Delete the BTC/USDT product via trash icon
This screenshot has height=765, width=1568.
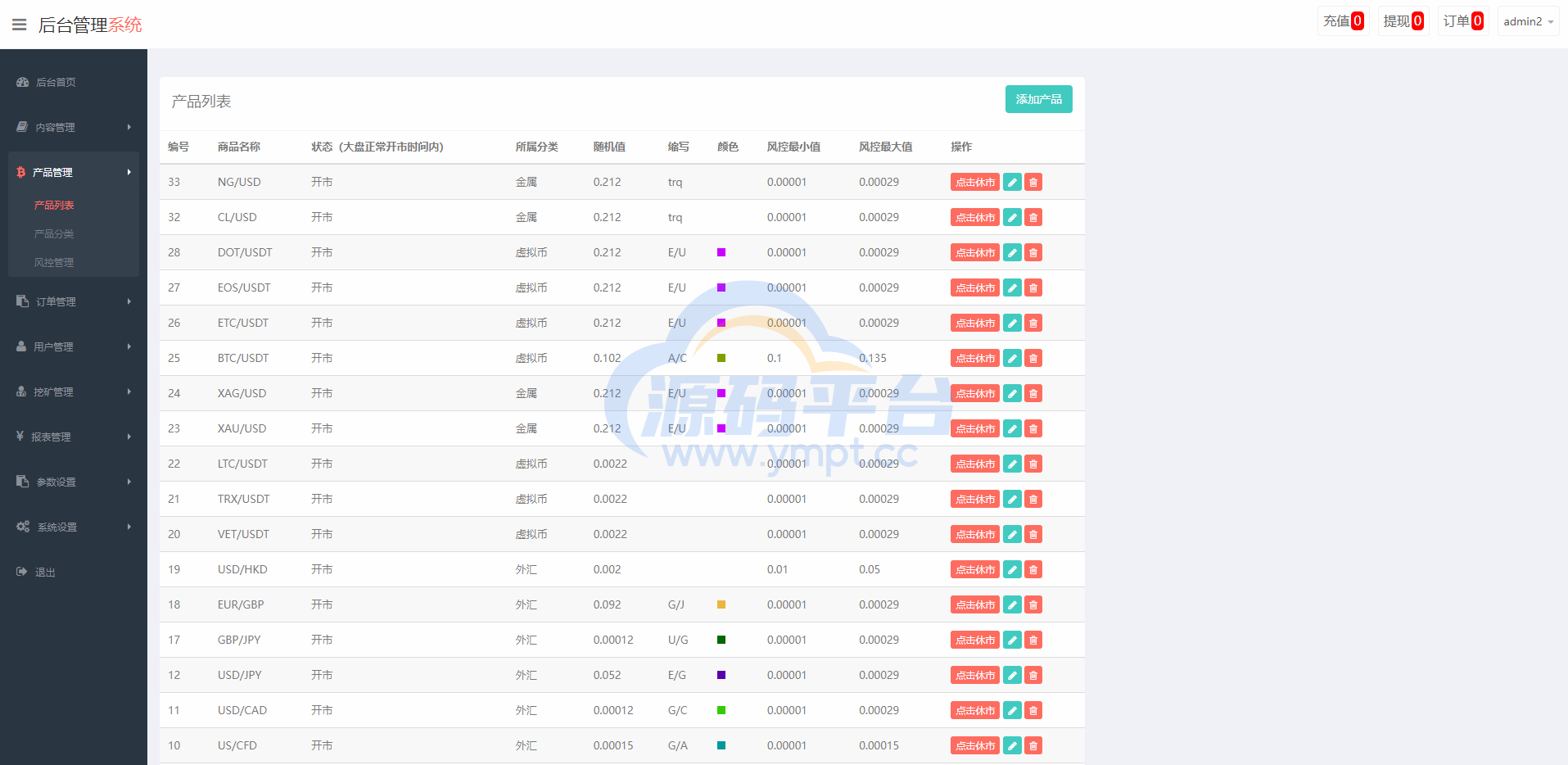coord(1033,358)
